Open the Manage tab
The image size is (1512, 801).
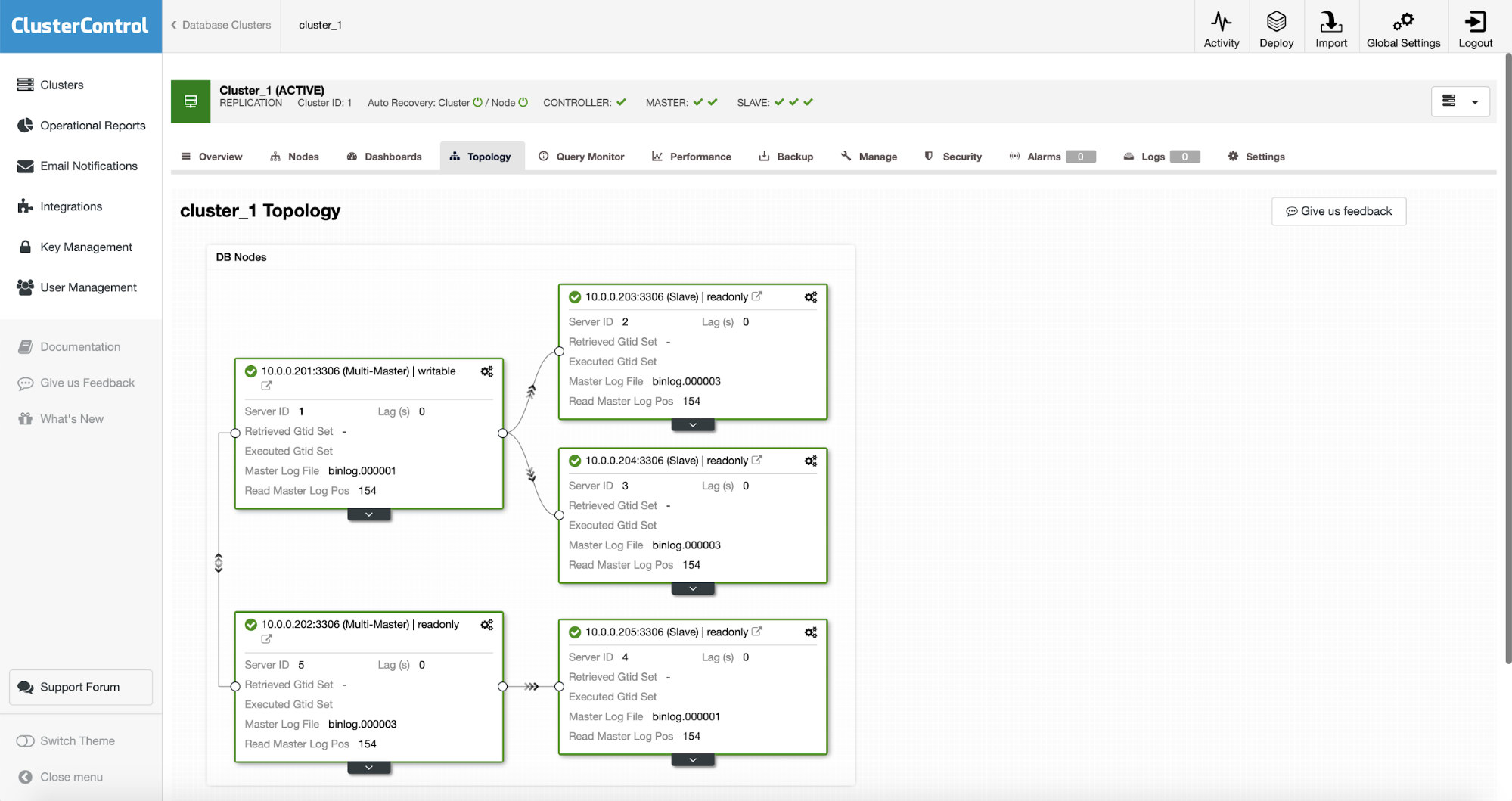[868, 157]
